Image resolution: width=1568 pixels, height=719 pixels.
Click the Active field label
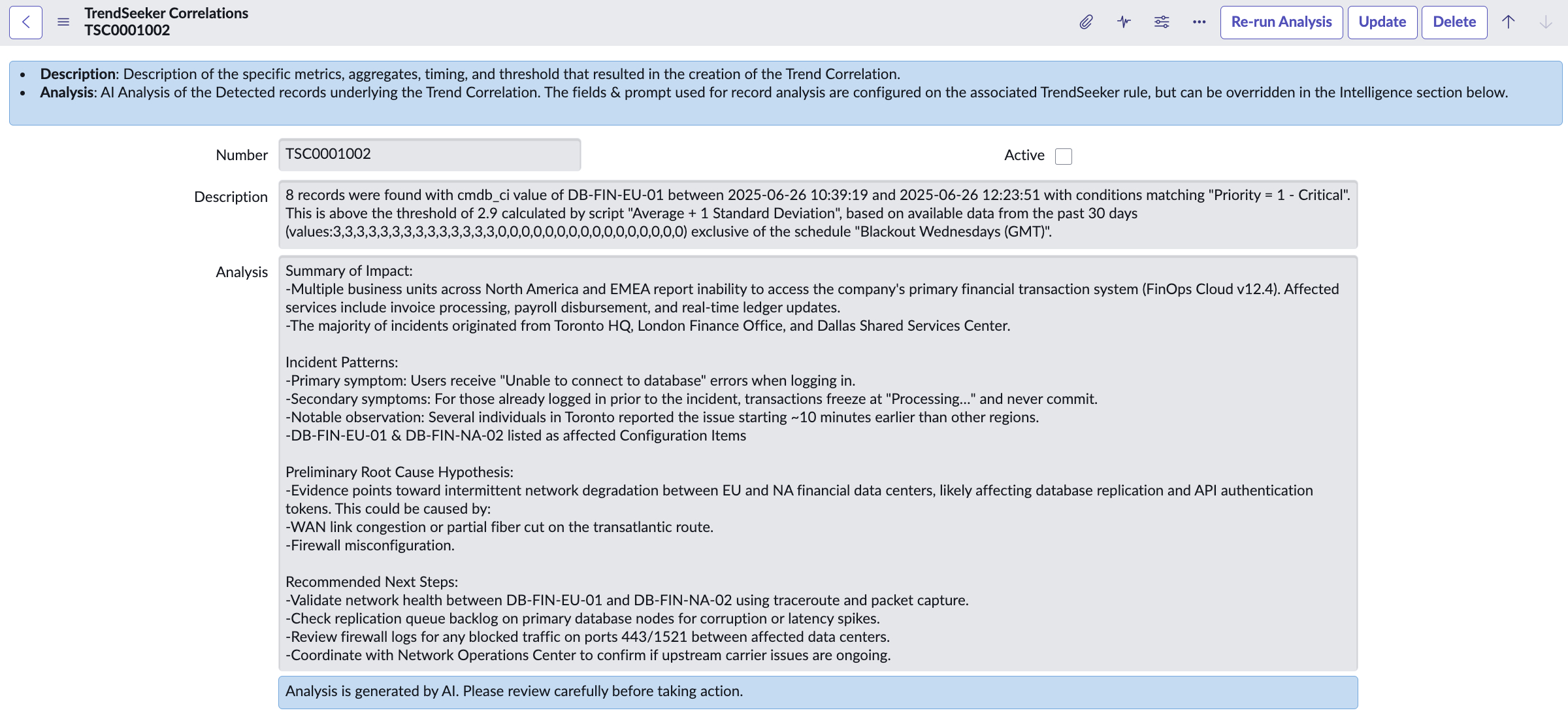(x=1024, y=156)
